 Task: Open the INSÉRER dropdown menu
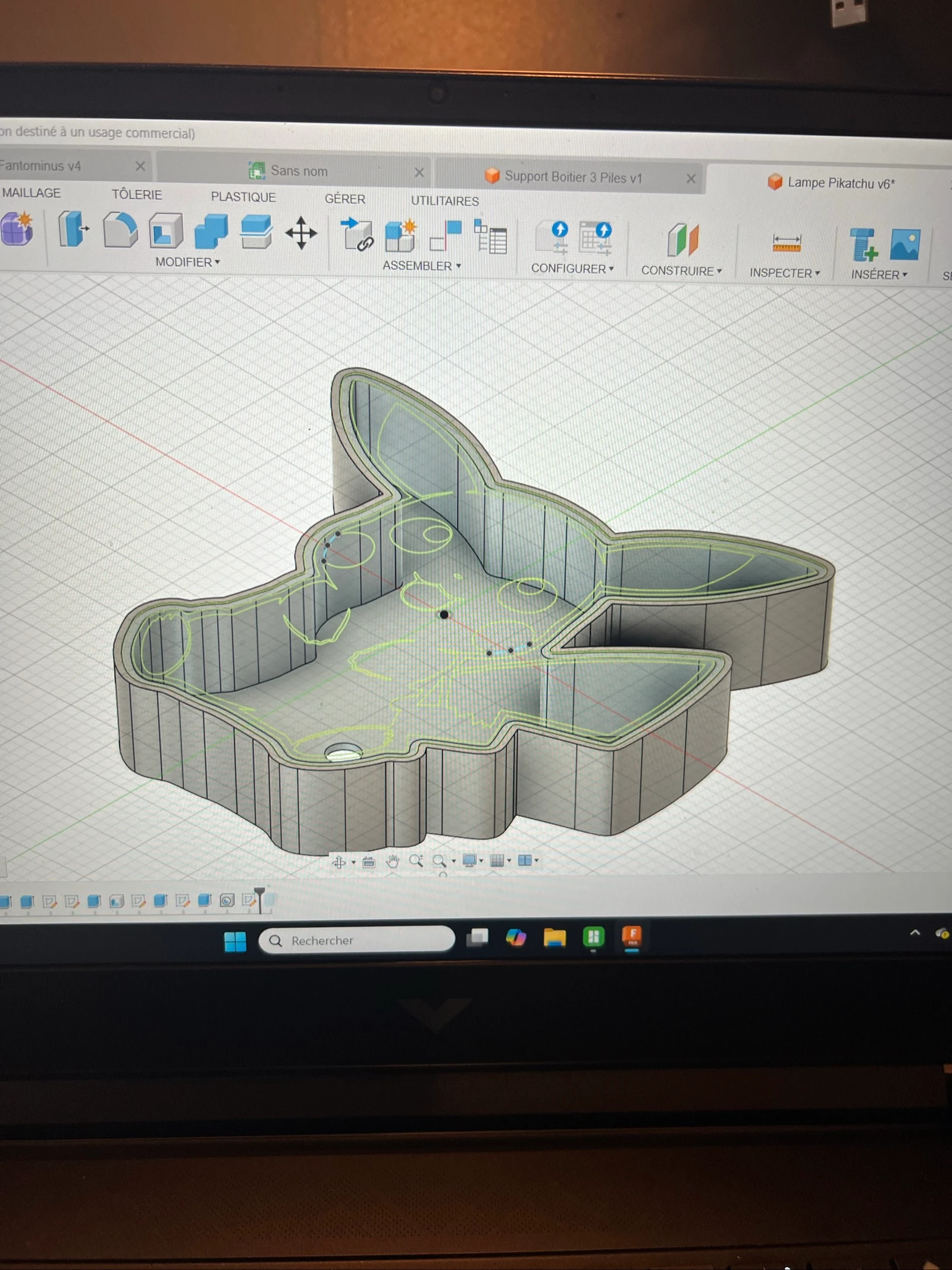[879, 274]
